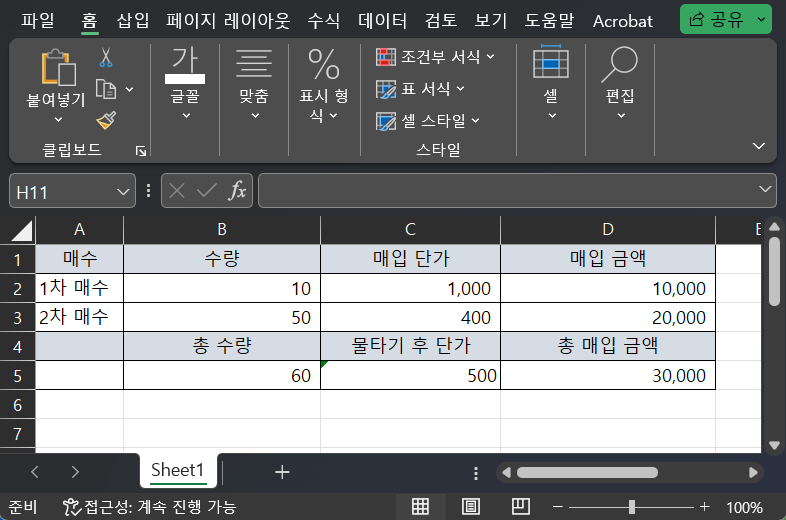Select the 홈 home tab
786x520 pixels.
[x=89, y=21]
